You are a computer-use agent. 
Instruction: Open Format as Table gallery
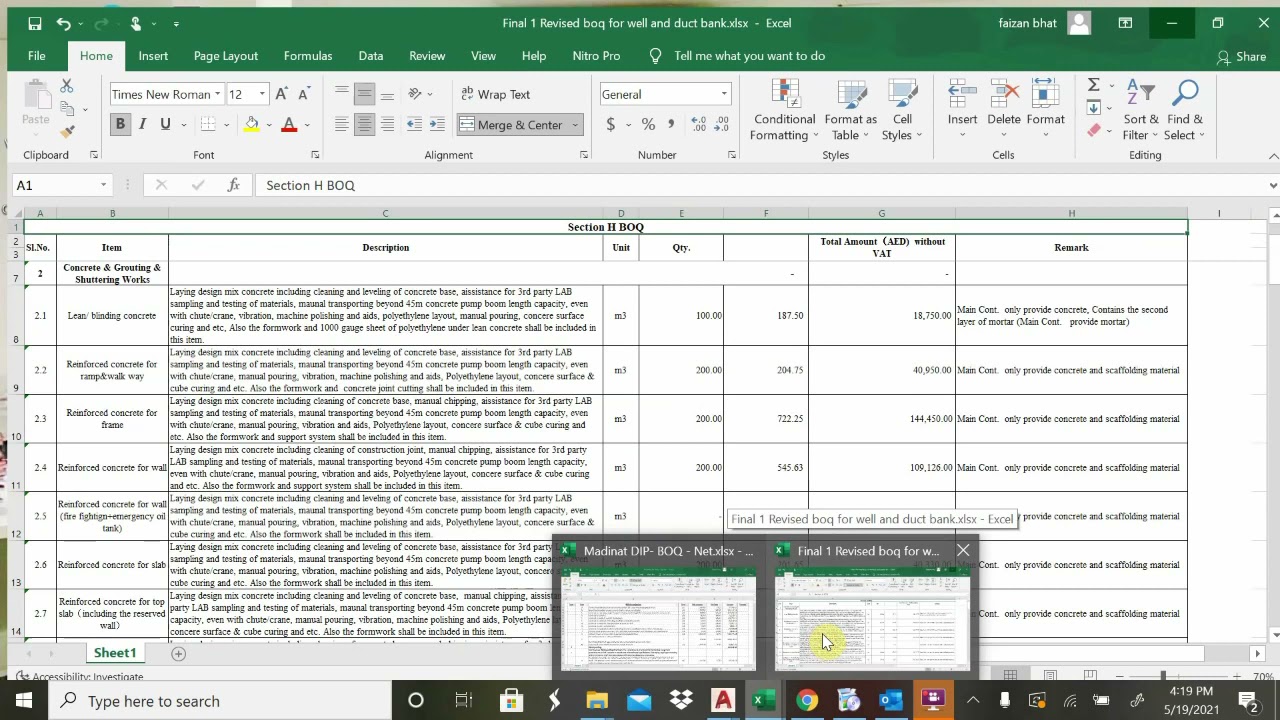[x=850, y=110]
